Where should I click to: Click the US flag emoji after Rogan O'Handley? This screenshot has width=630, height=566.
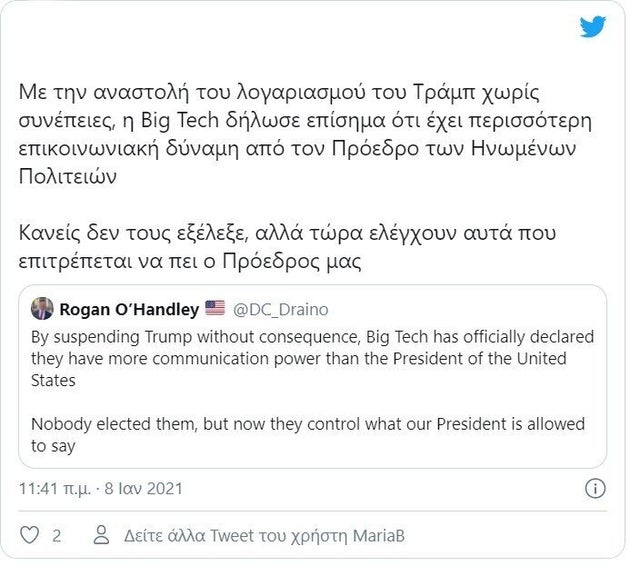pyautogui.click(x=215, y=308)
